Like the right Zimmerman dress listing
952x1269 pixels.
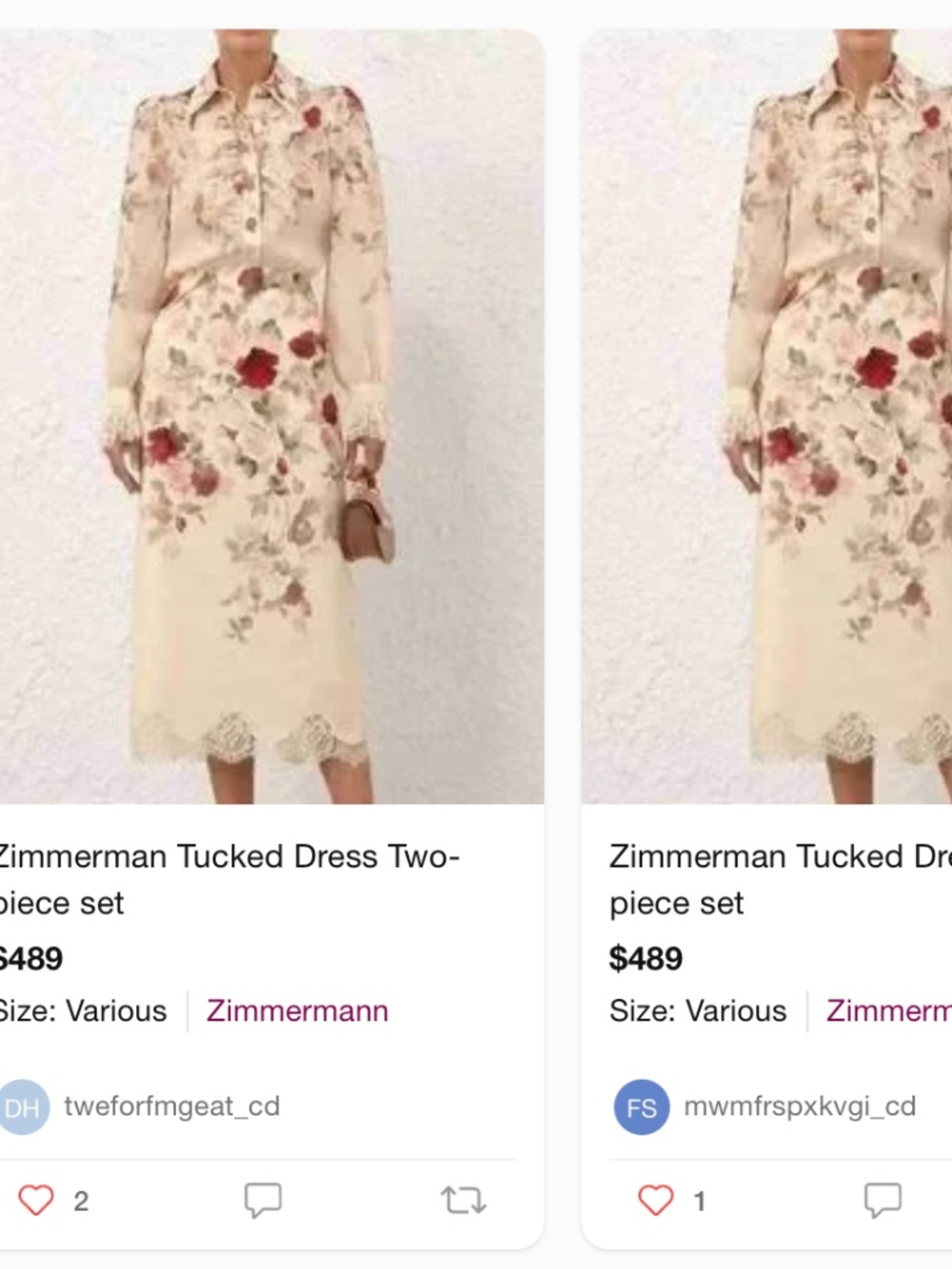[x=655, y=1200]
